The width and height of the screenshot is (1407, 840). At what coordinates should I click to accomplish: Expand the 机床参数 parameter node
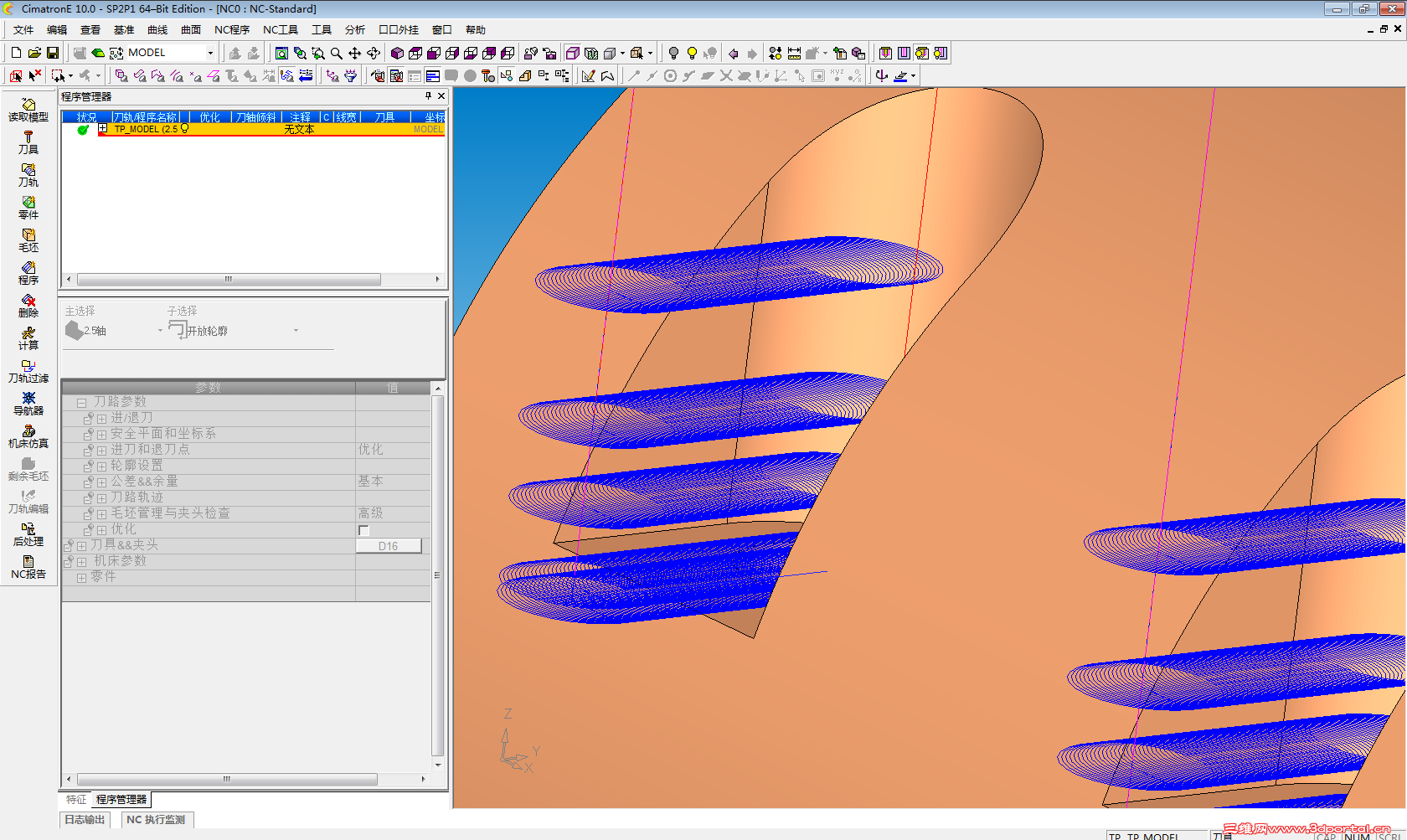pyautogui.click(x=82, y=562)
